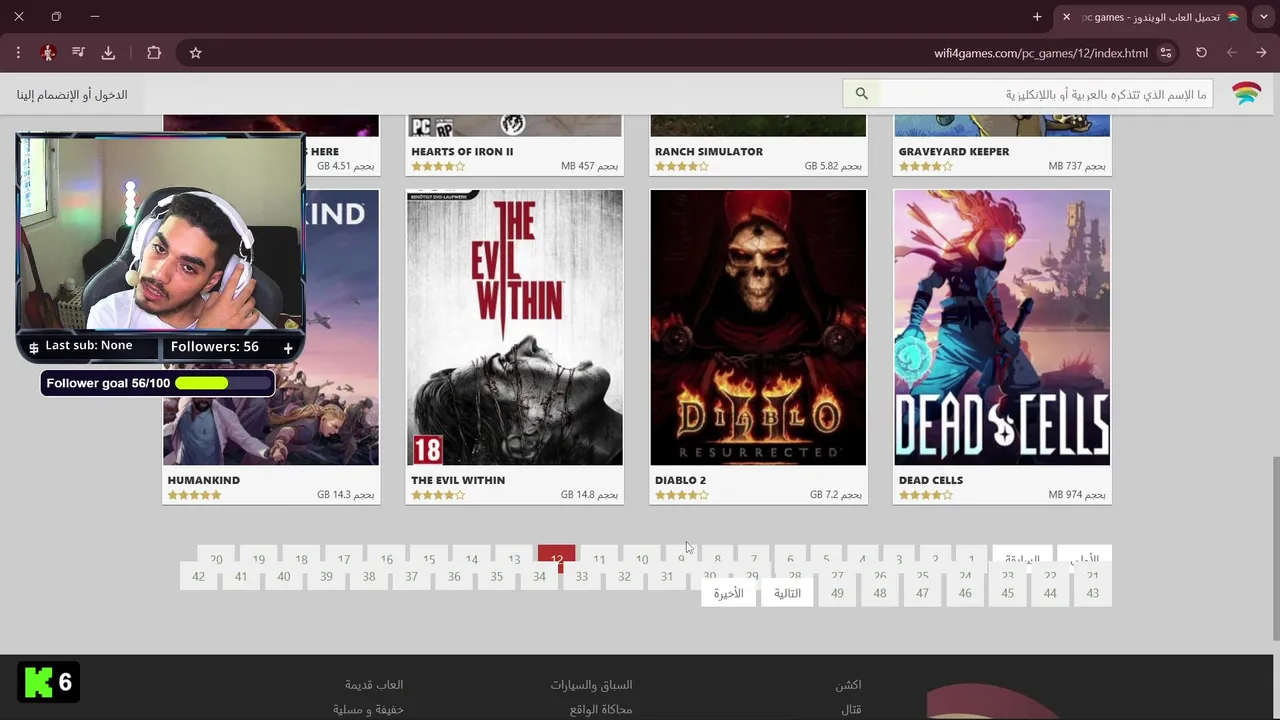Go to page 43 in pagination
The height and width of the screenshot is (720, 1280).
(x=1092, y=593)
